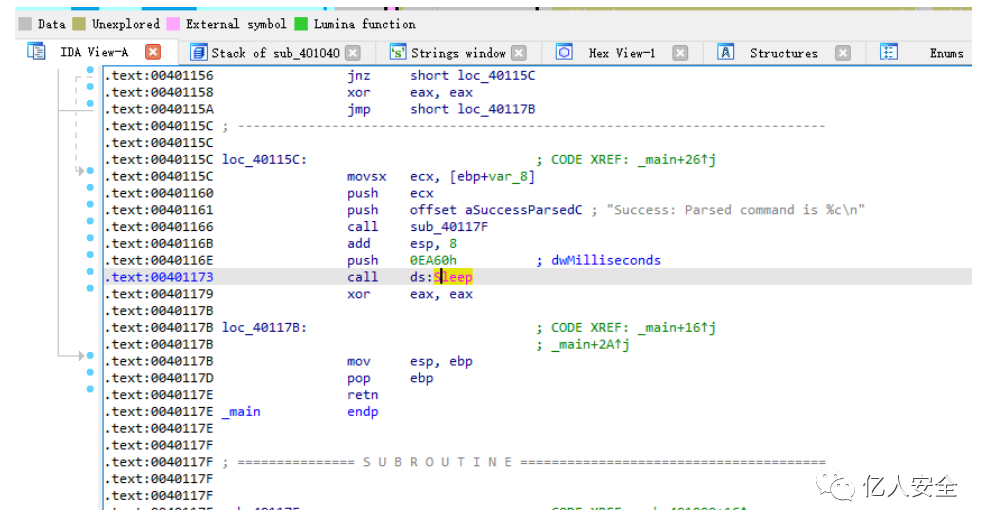Image resolution: width=990 pixels, height=530 pixels.
Task: Toggle breakpoint dot at address 00401166
Action: coord(90,221)
